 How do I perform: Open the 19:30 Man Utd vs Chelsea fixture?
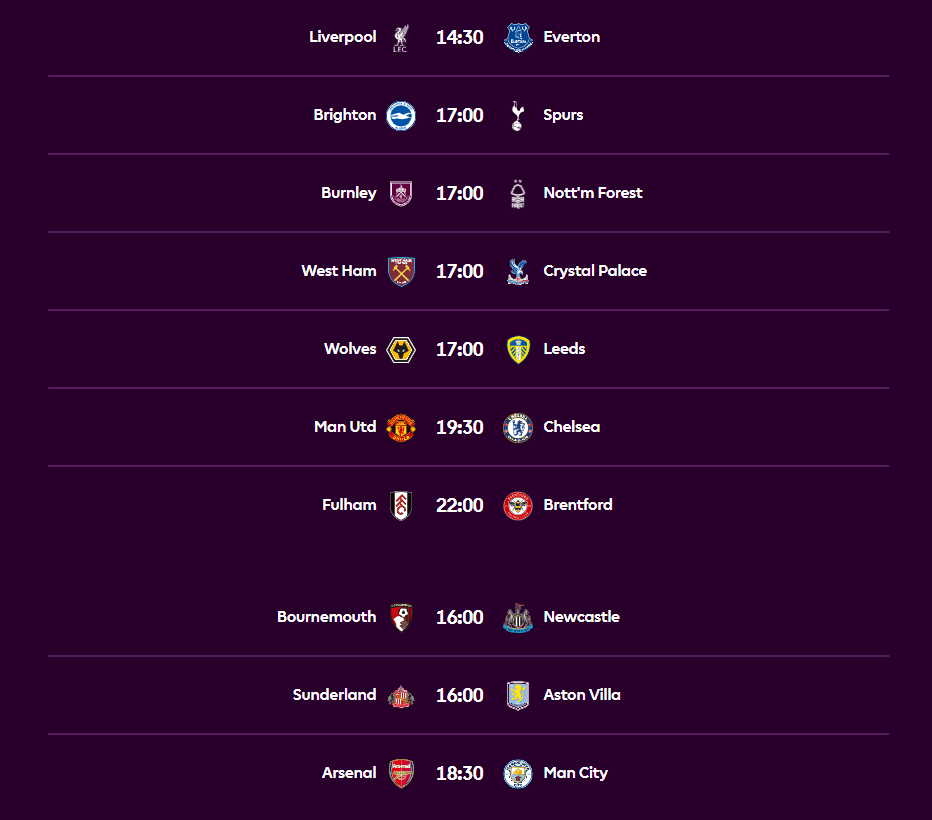coord(468,427)
